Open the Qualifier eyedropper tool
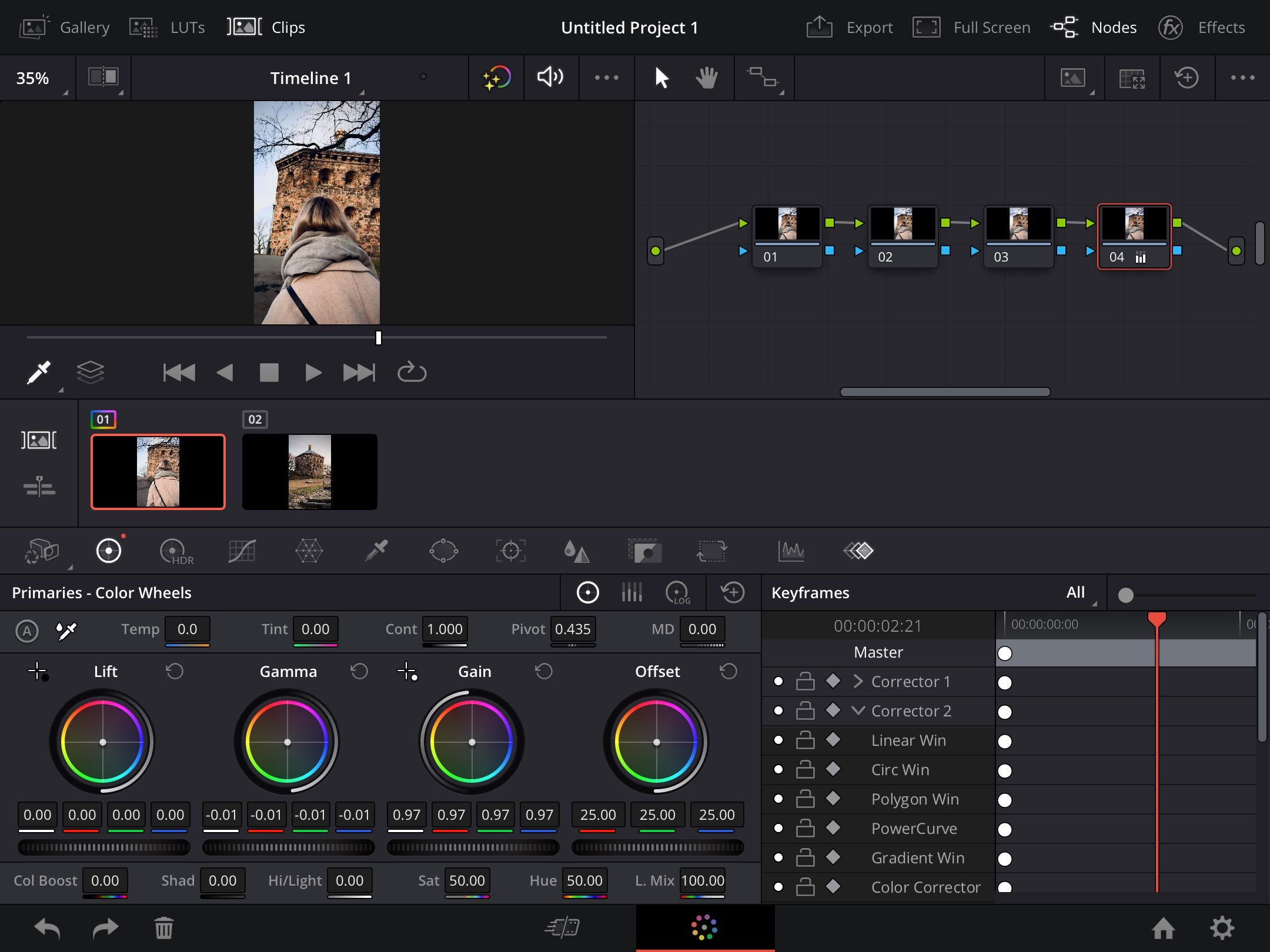 point(376,551)
